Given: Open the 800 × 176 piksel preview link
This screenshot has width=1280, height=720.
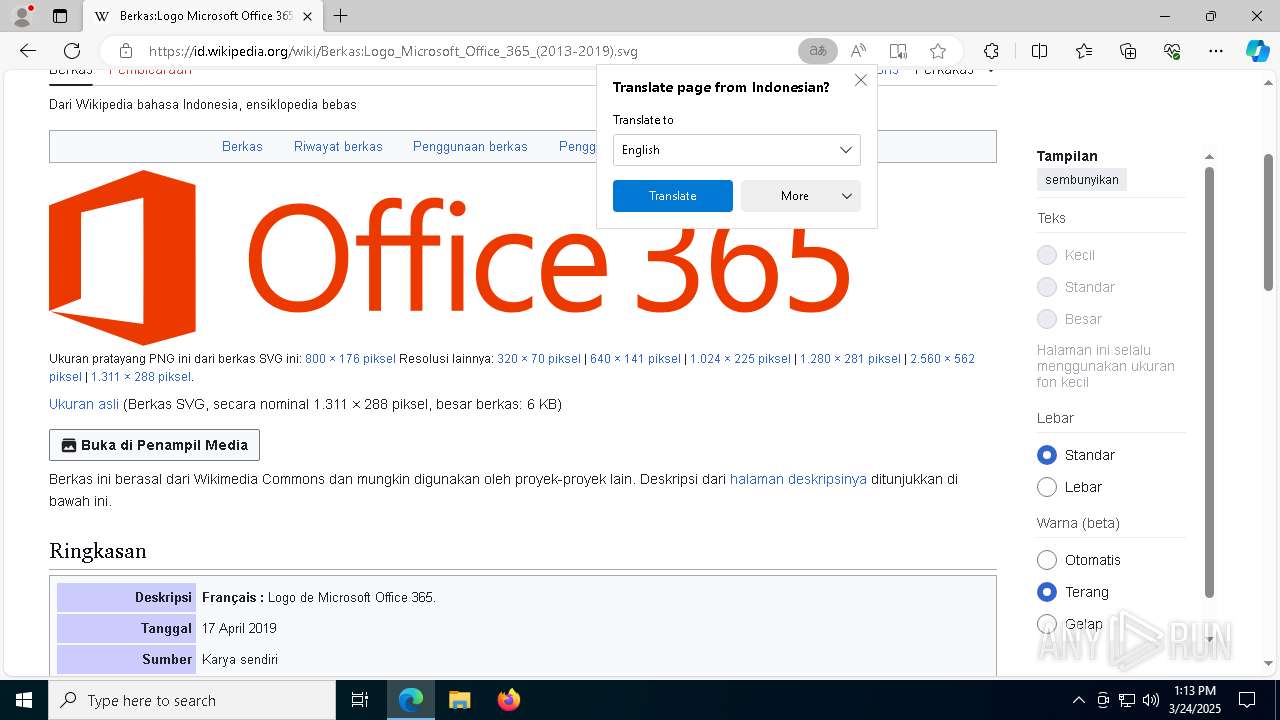Looking at the screenshot, I should [x=350, y=358].
